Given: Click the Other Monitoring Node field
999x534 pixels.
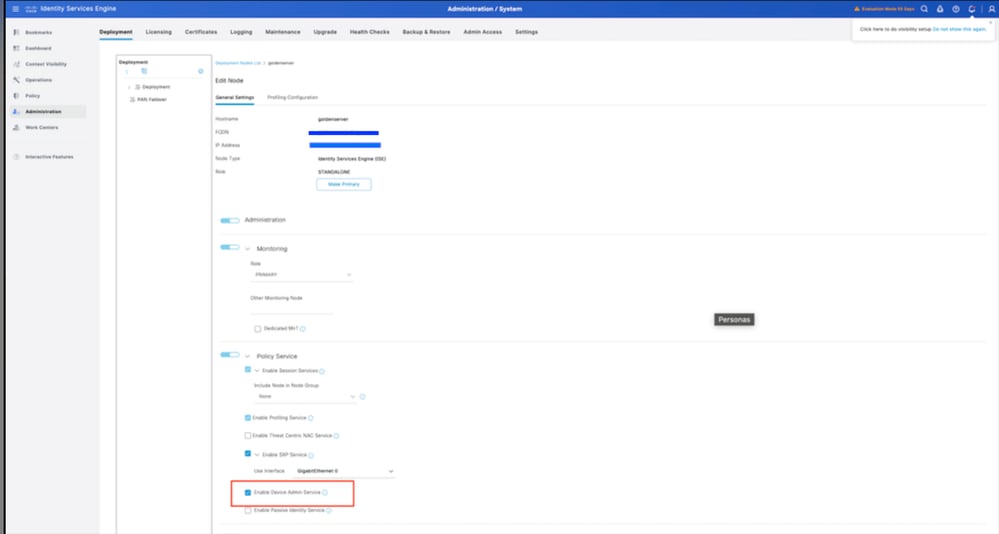Looking at the screenshot, I should [292, 308].
